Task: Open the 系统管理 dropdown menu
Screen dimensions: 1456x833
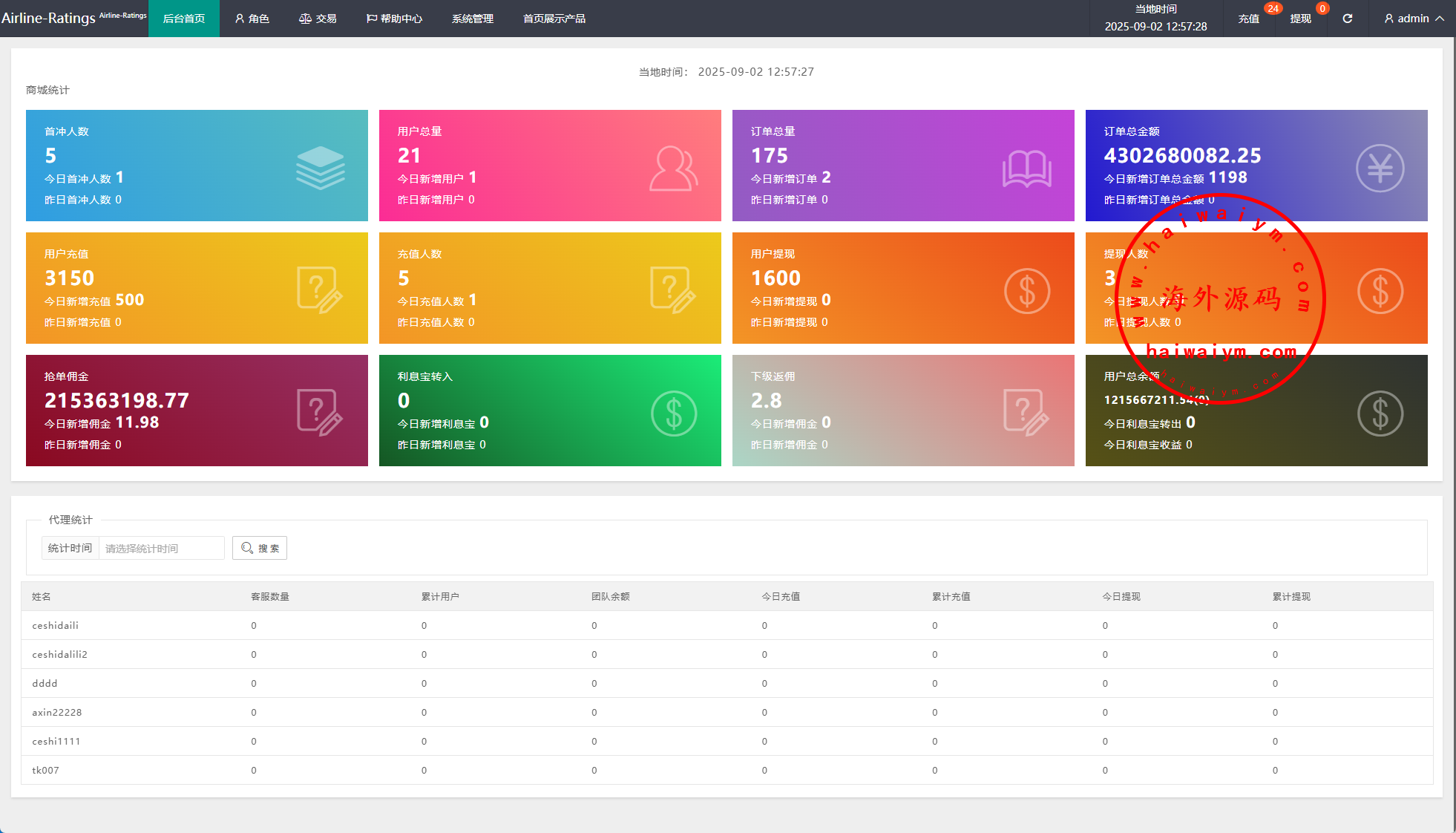Action: [x=472, y=19]
